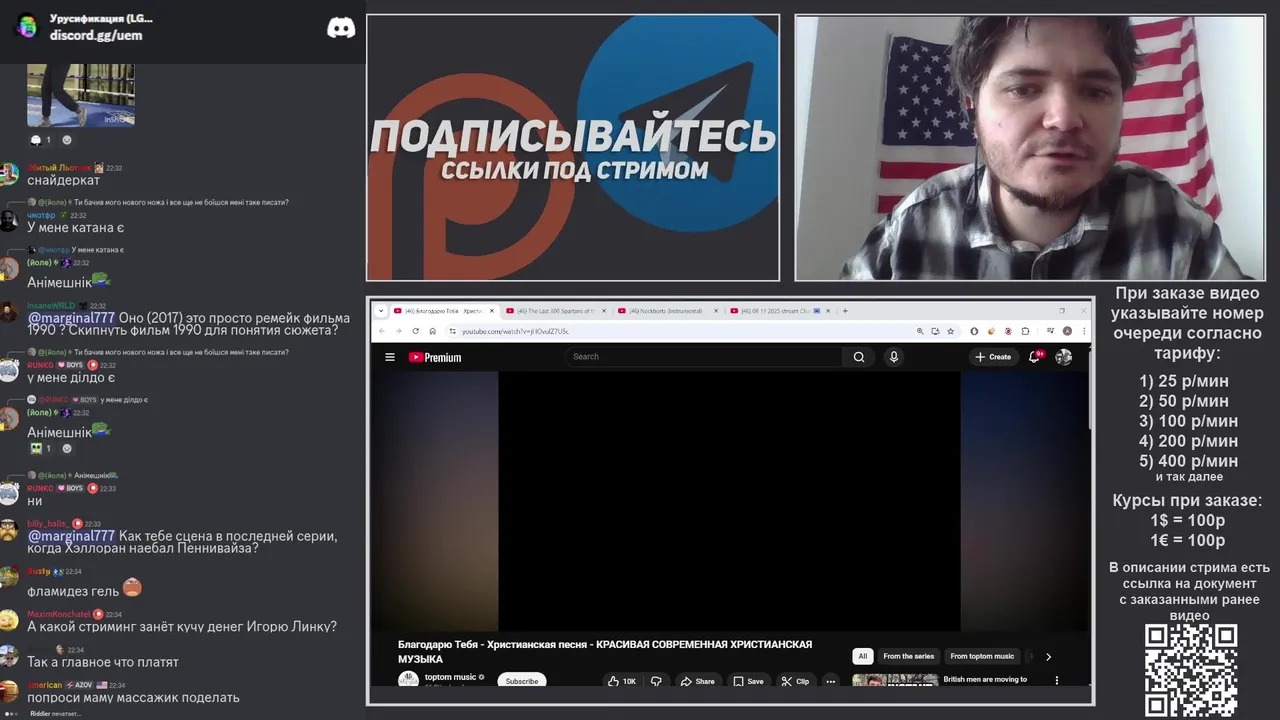1280x720 pixels.
Task: Click the browser back arrow
Action: [x=381, y=331]
